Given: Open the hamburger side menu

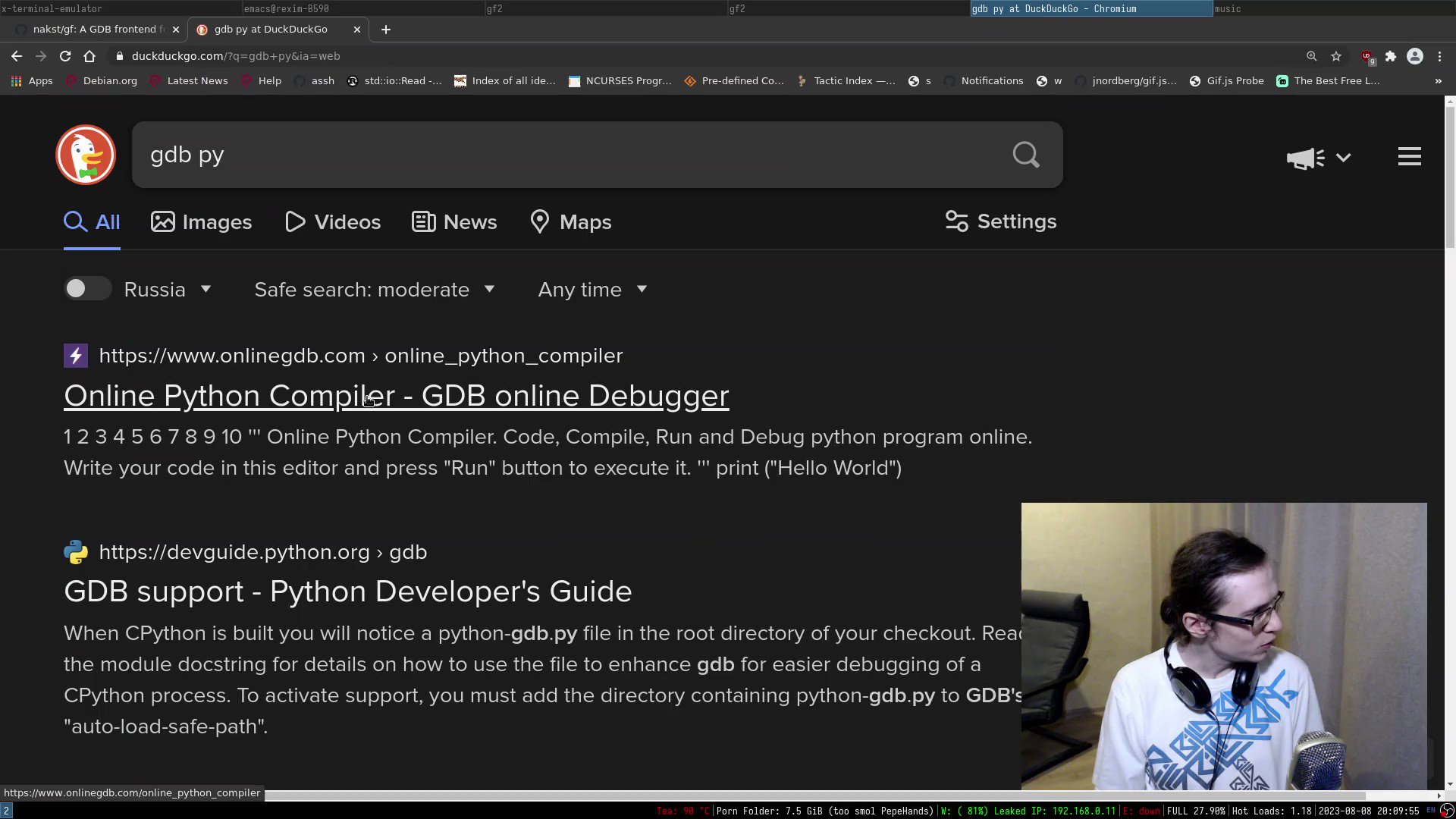Looking at the screenshot, I should tap(1410, 156).
